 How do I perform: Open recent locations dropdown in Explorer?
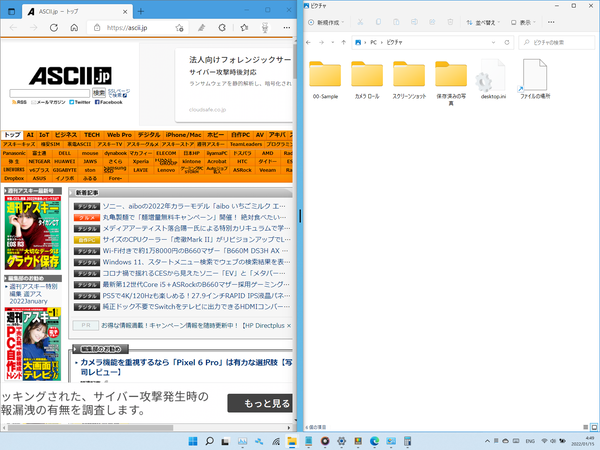click(x=333, y=42)
